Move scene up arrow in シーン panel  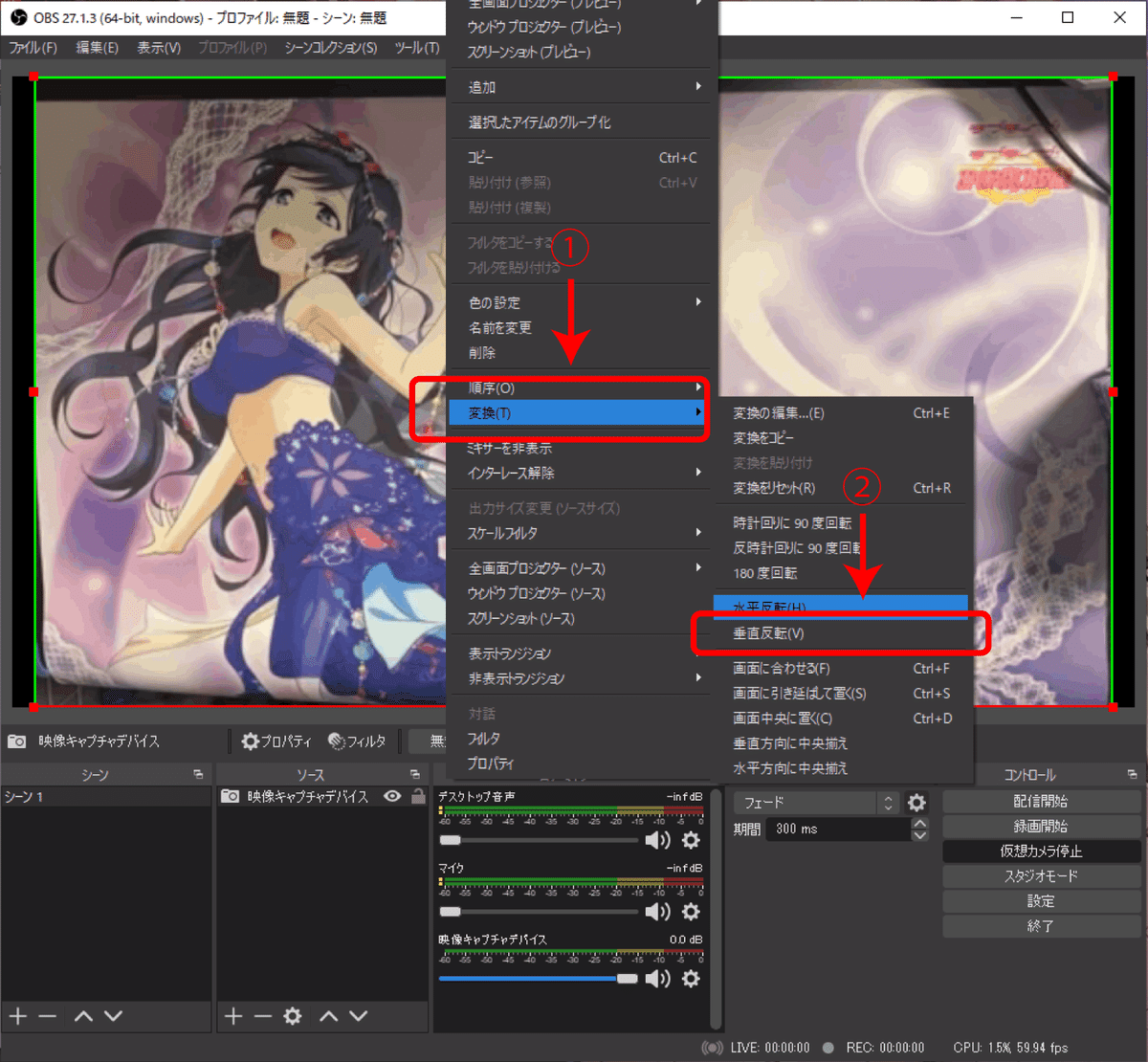pyautogui.click(x=83, y=1016)
